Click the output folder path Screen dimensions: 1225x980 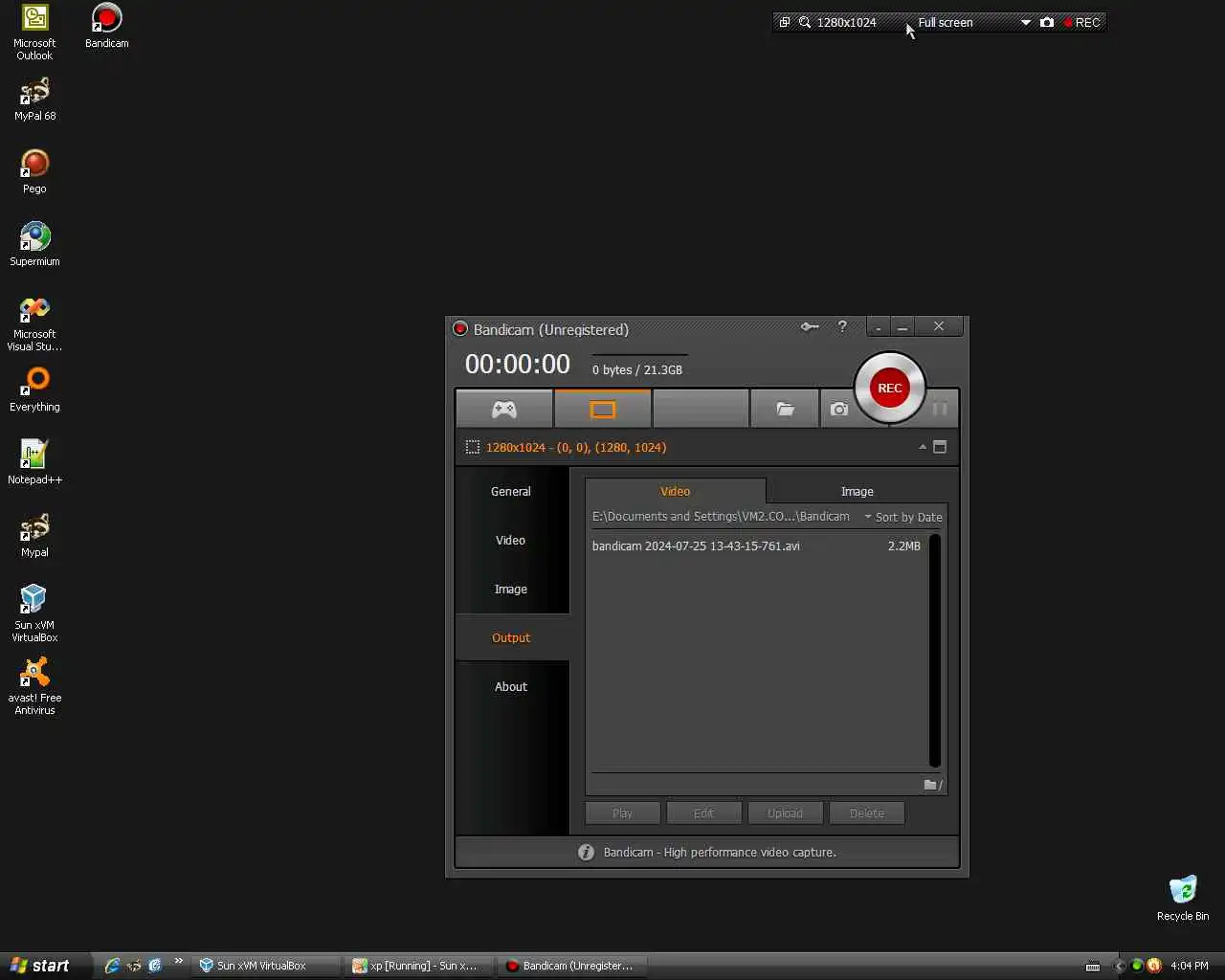click(721, 517)
